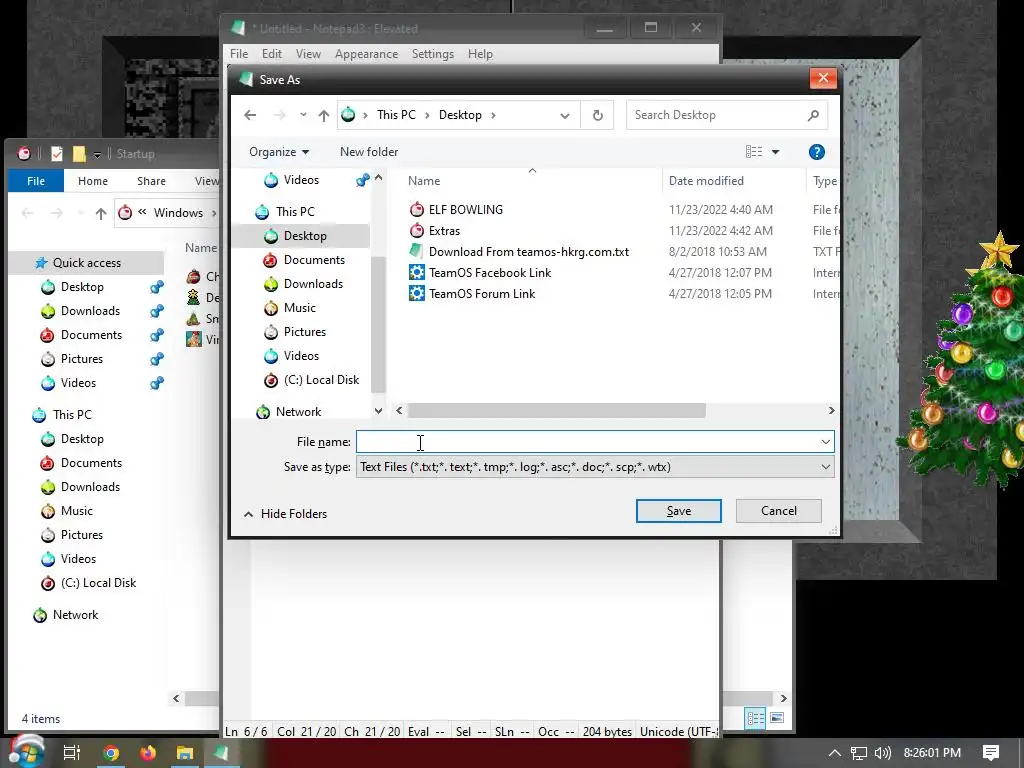Viewport: 1024px width, 768px height.
Task: Open Downloads in Save As navigation tree
Action: click(x=313, y=284)
